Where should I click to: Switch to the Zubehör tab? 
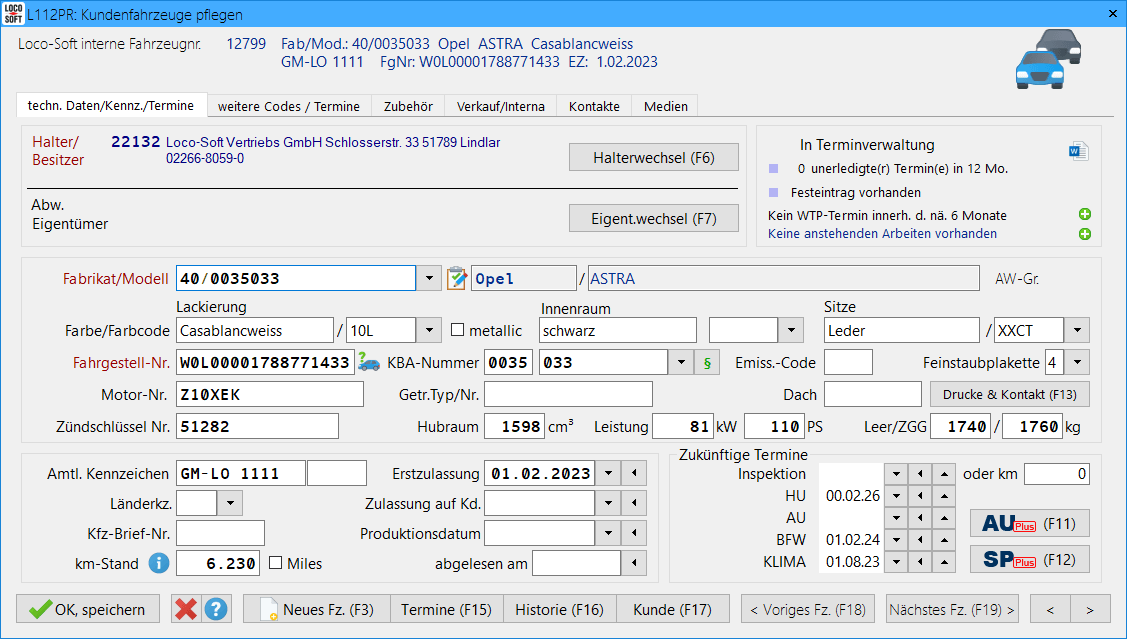coord(408,106)
